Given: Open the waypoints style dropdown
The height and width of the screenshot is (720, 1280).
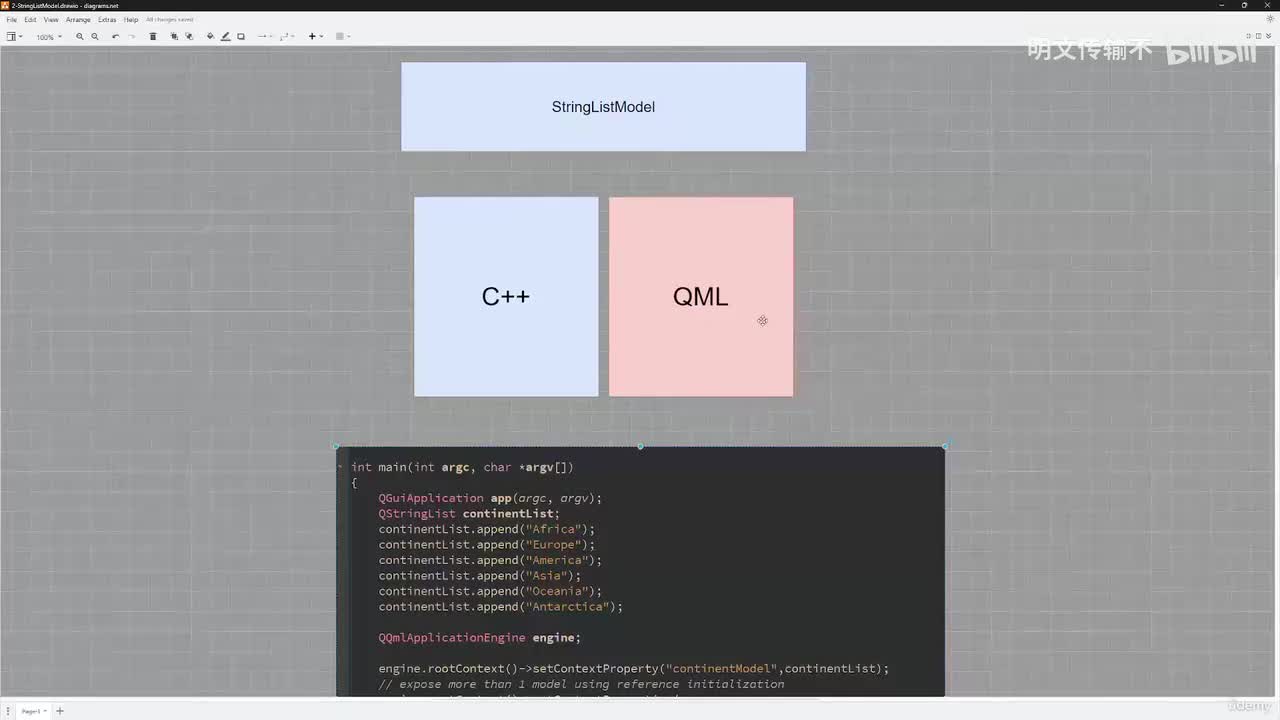Looking at the screenshot, I should coord(287,37).
